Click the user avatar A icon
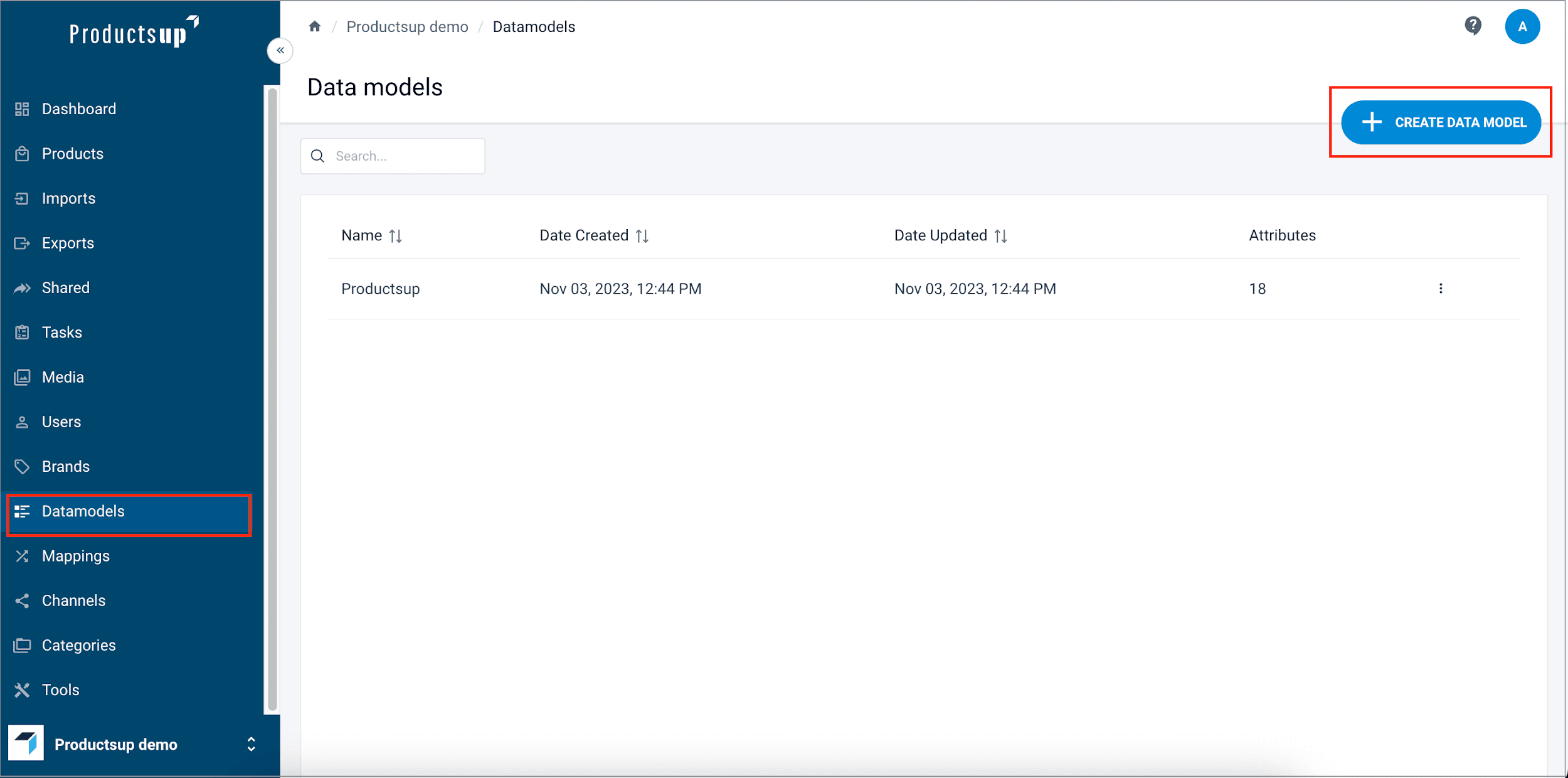This screenshot has width=1568, height=778. [1522, 26]
